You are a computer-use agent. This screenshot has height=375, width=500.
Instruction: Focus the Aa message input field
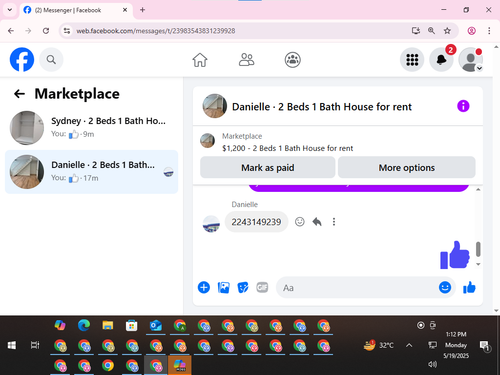pyautogui.click(x=357, y=288)
